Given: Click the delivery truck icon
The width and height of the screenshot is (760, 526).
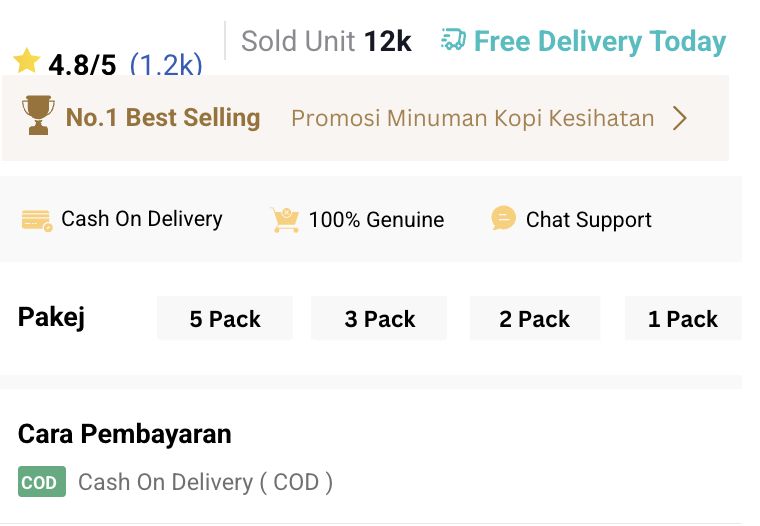Looking at the screenshot, I should click(453, 41).
